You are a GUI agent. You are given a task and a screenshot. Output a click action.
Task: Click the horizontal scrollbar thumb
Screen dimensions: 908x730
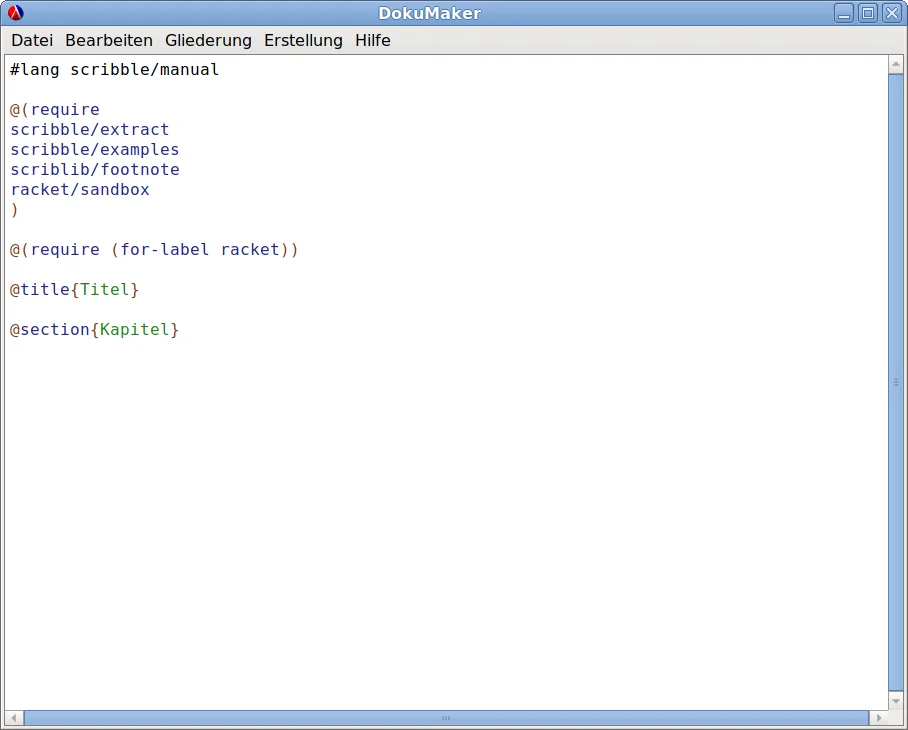point(446,718)
